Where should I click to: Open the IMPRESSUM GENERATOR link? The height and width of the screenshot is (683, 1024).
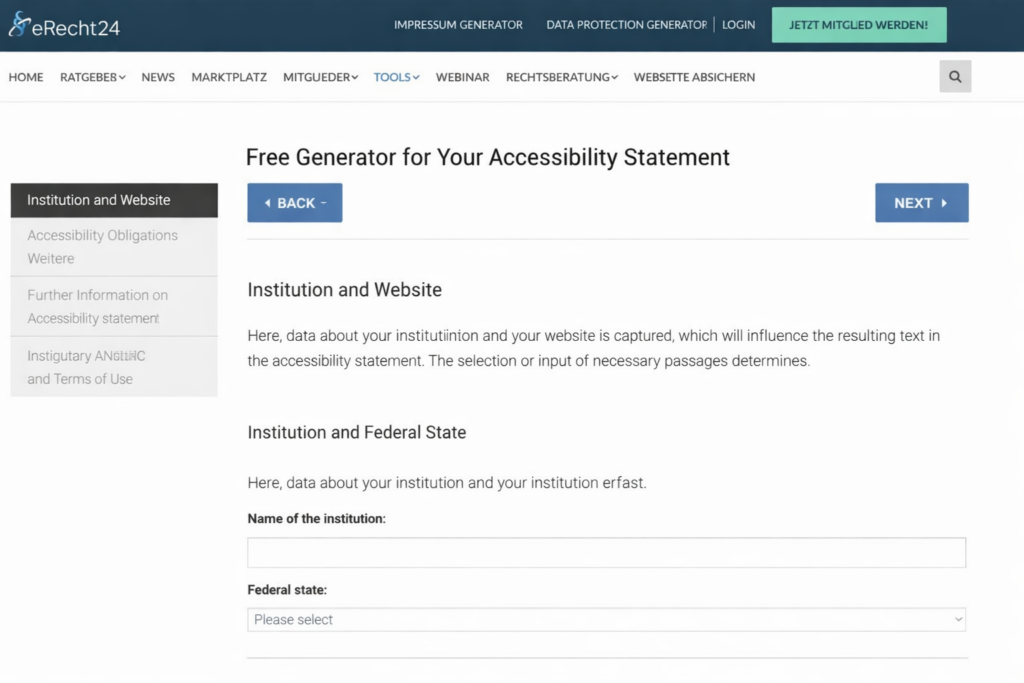(x=458, y=24)
